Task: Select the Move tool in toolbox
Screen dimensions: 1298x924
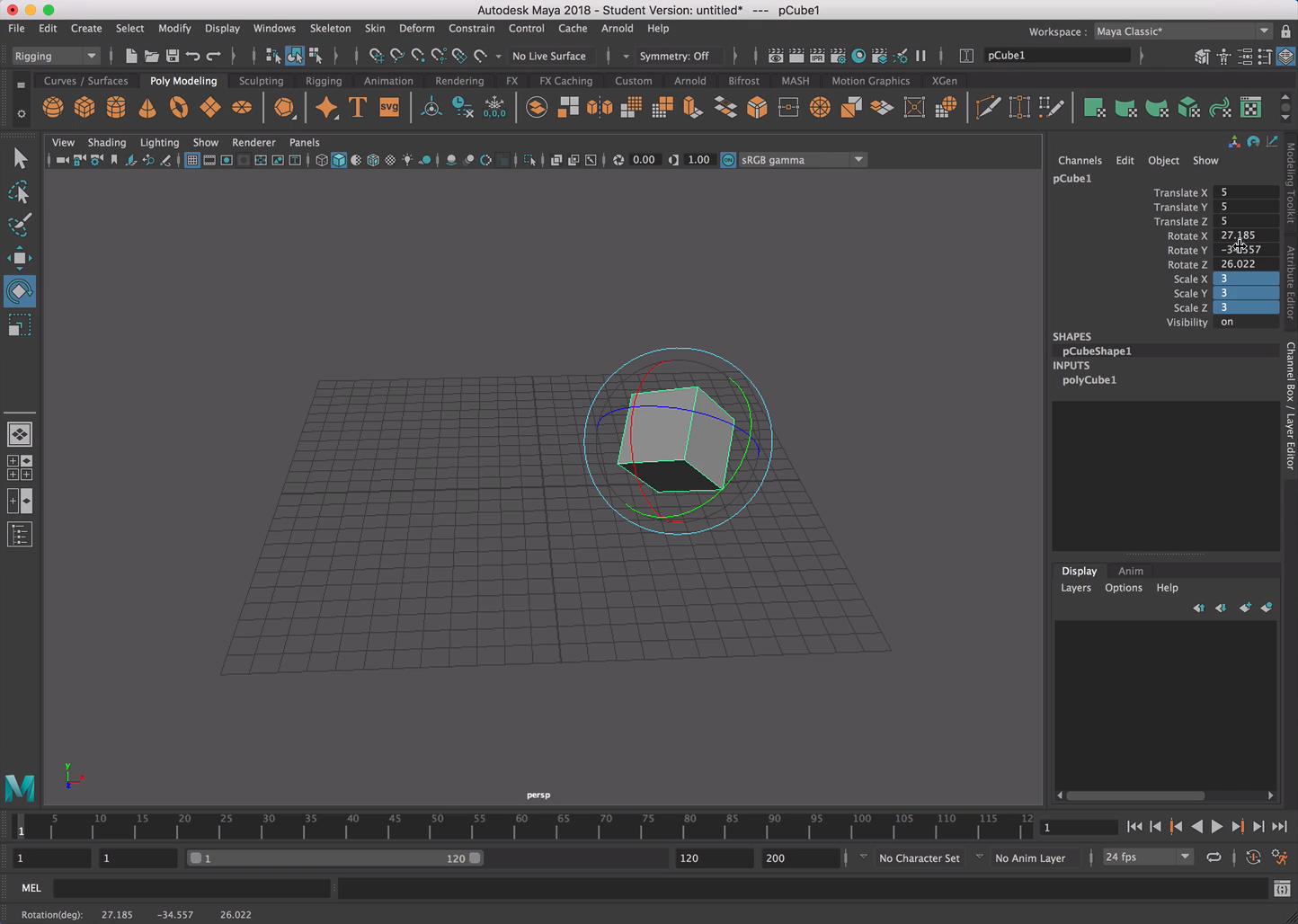Action: (19, 258)
